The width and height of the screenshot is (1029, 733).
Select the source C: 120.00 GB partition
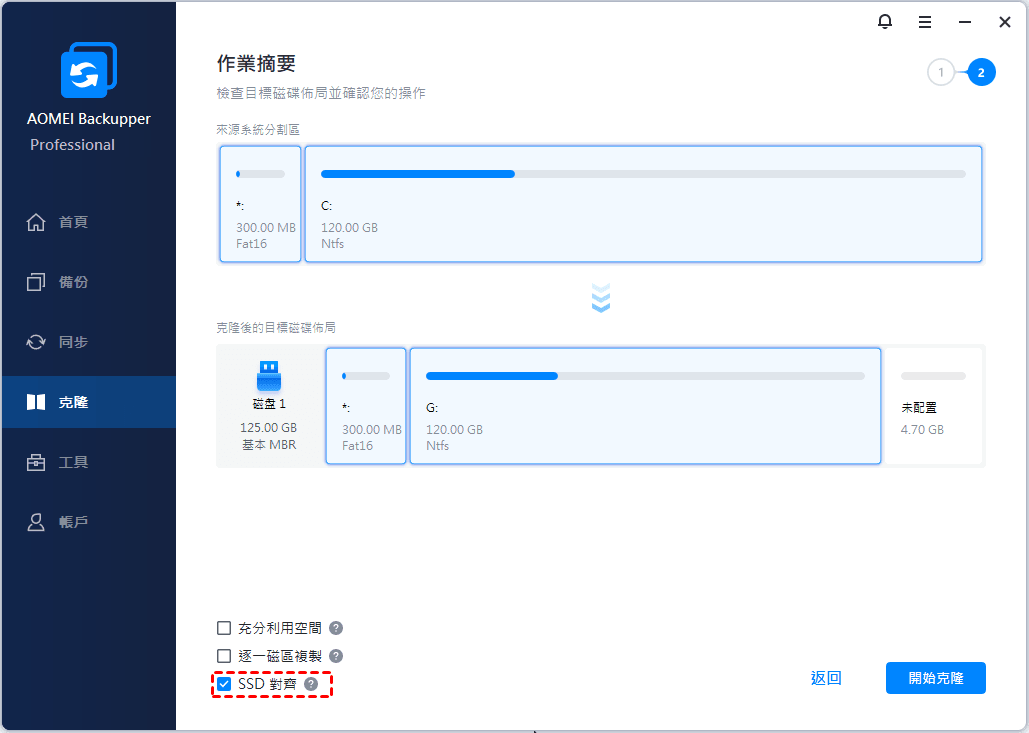pos(644,204)
